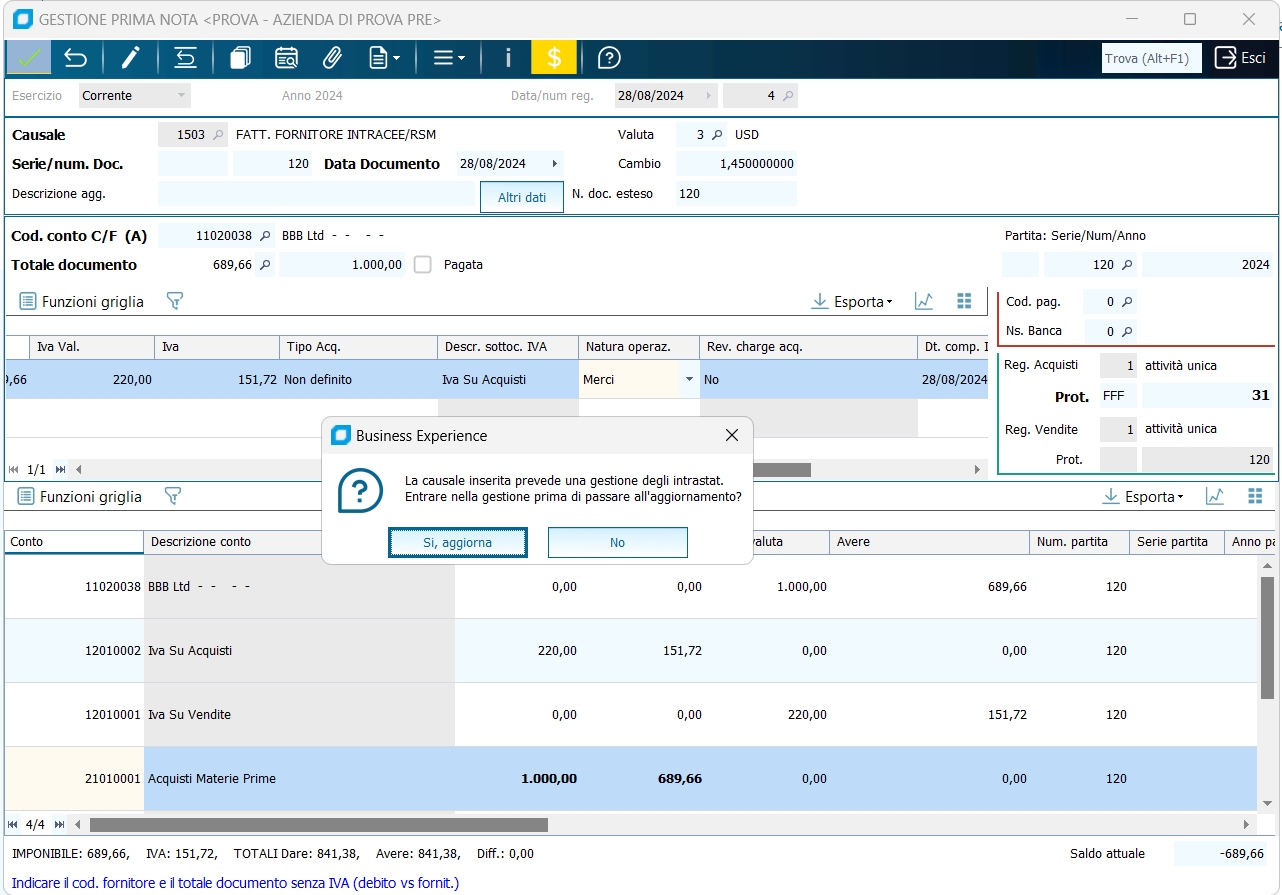Viewport: 1282px width, 895px height.
Task: Open the Natura operaz. Merci dropdown
Action: coord(688,380)
